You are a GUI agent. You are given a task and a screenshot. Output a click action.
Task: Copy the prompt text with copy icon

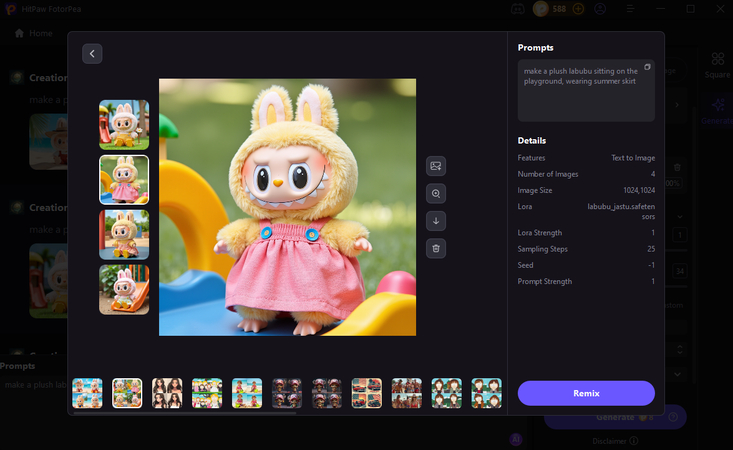(x=647, y=67)
